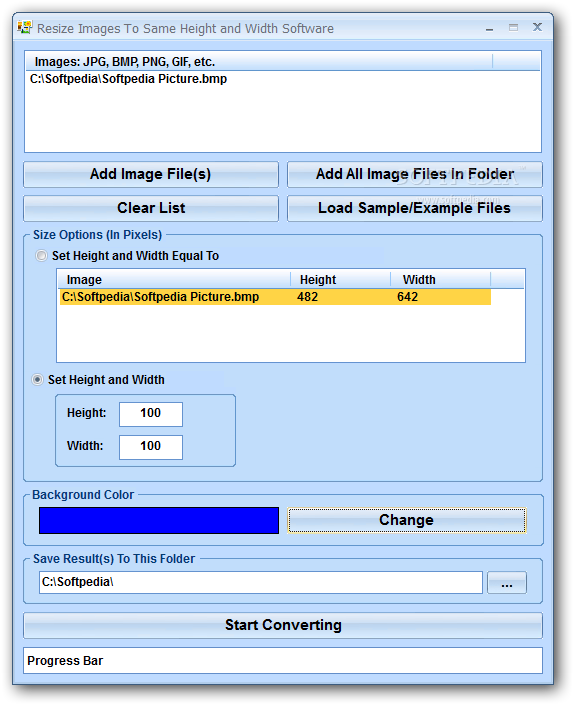574x705 pixels.
Task: Maximize the Resize Images window
Action: (x=513, y=28)
